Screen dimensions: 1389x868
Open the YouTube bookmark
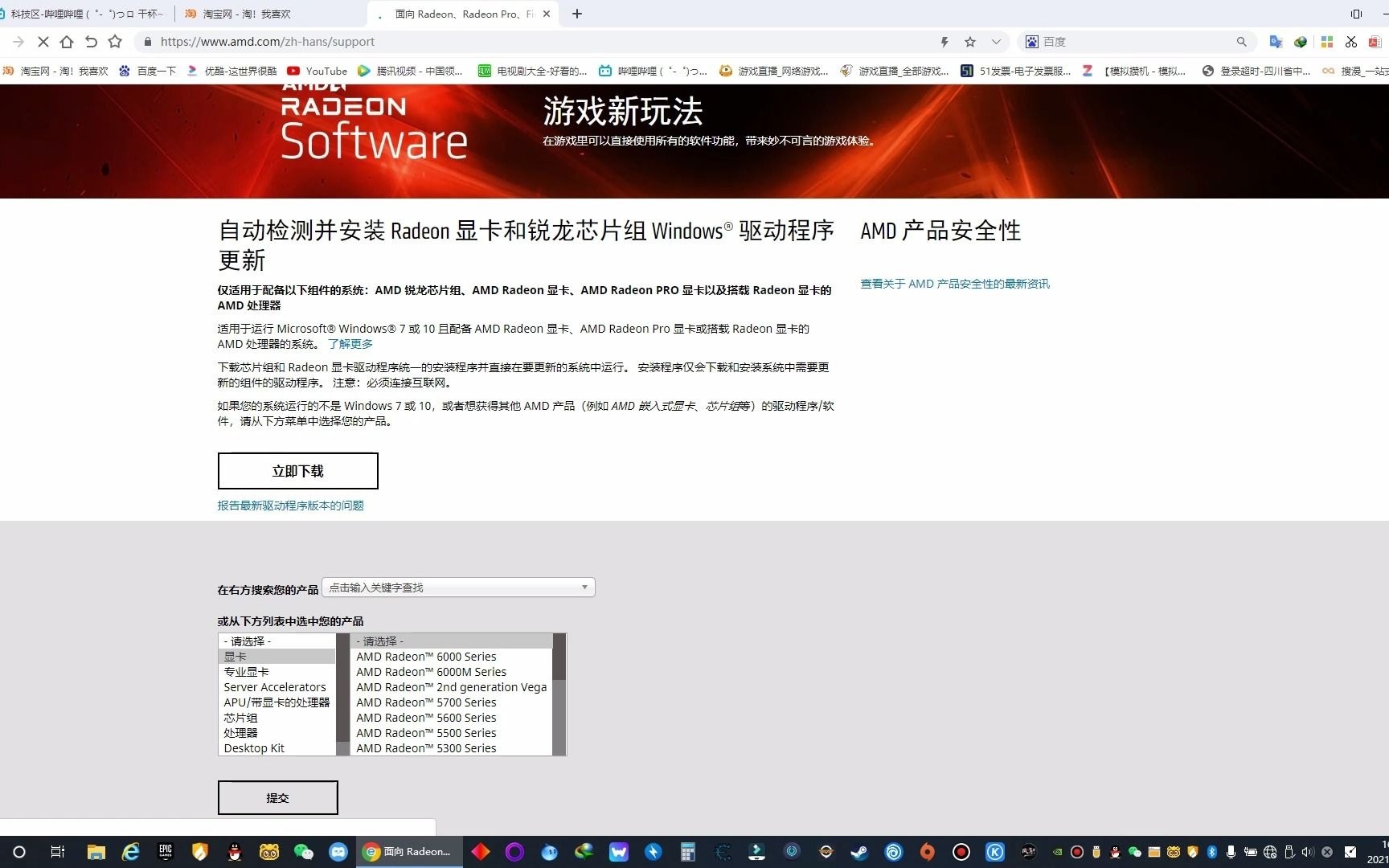click(x=318, y=71)
